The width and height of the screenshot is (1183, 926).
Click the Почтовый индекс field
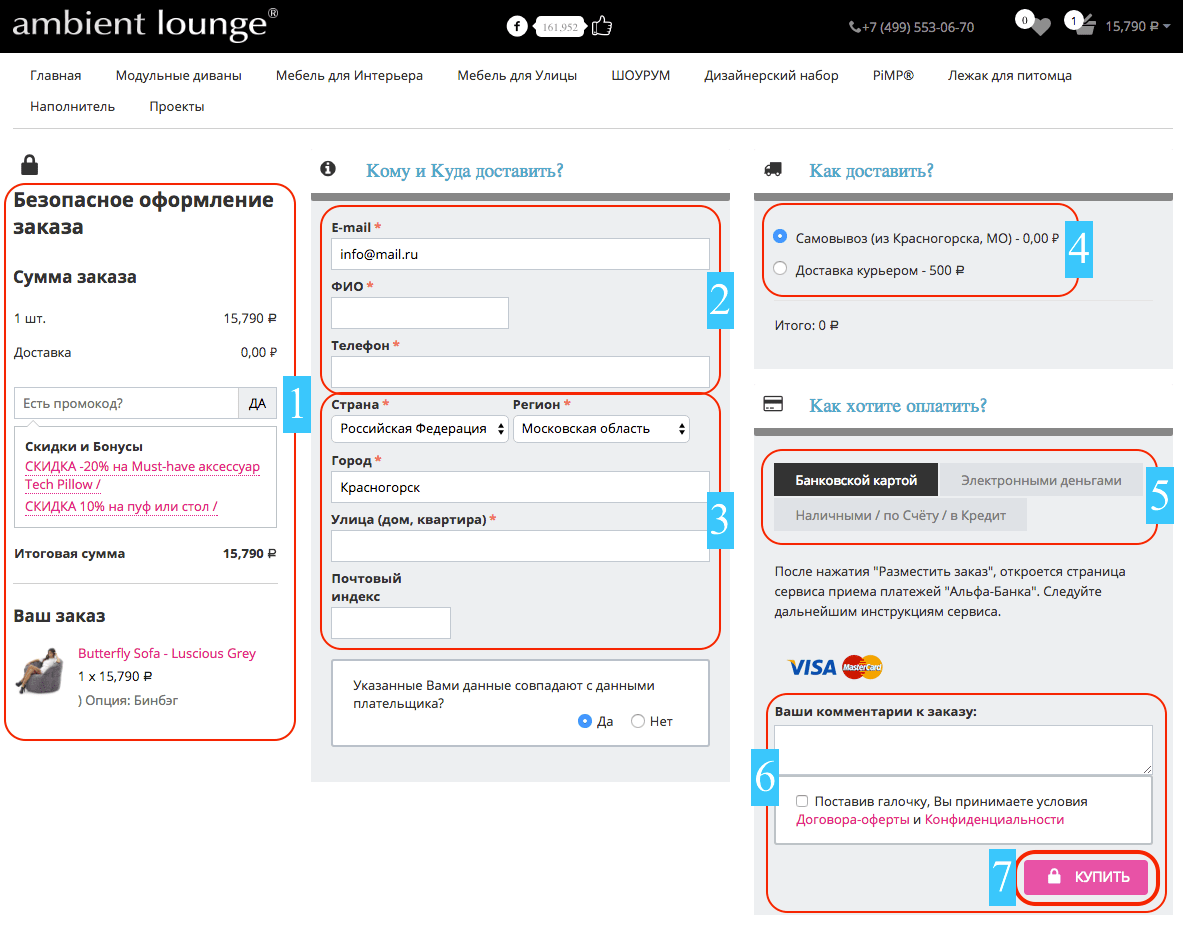pos(391,623)
